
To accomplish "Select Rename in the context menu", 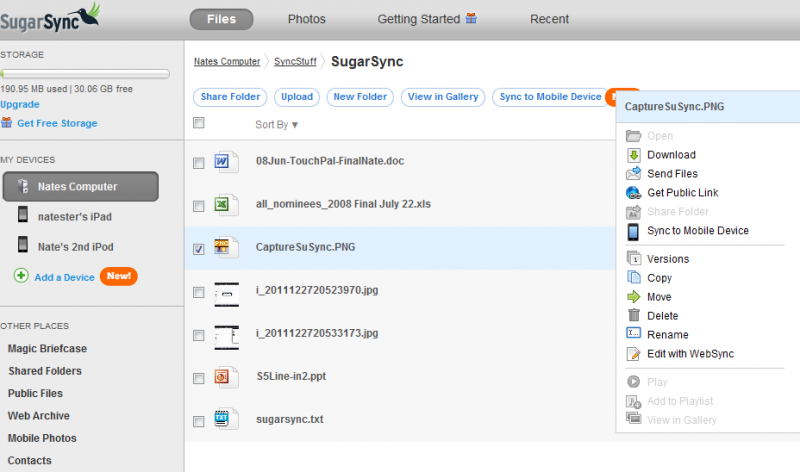I will click(668, 335).
